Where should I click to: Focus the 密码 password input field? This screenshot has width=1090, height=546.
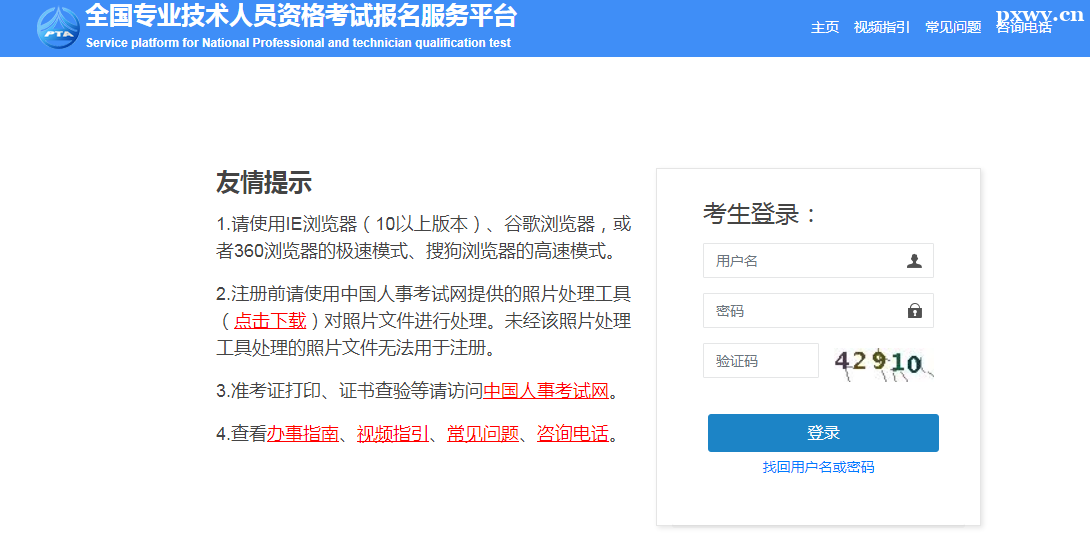pyautogui.click(x=818, y=311)
